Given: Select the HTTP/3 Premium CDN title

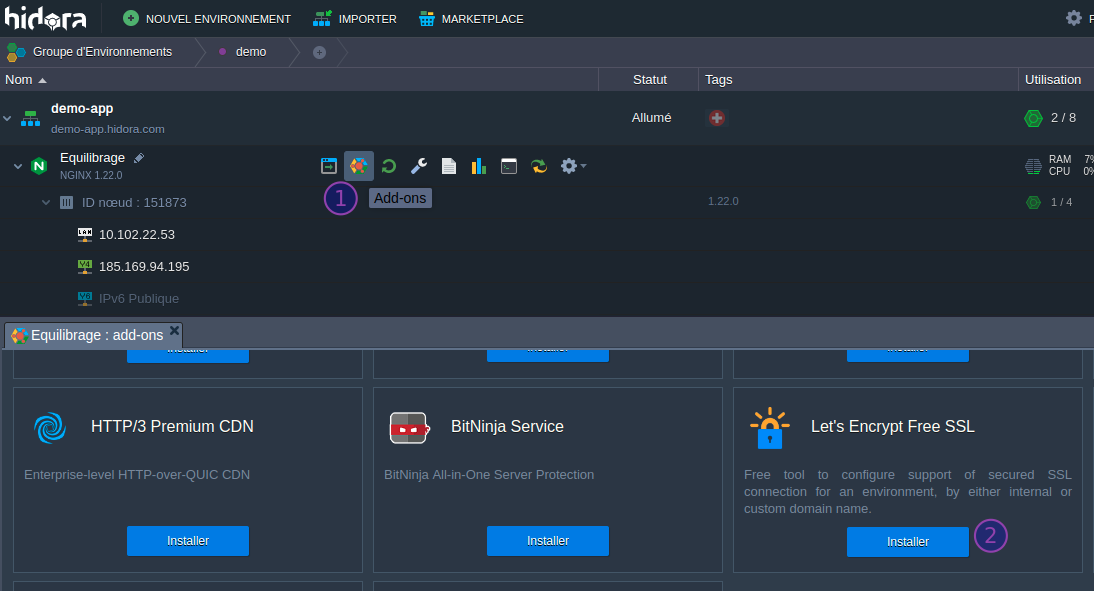Looking at the screenshot, I should pyautogui.click(x=172, y=426).
